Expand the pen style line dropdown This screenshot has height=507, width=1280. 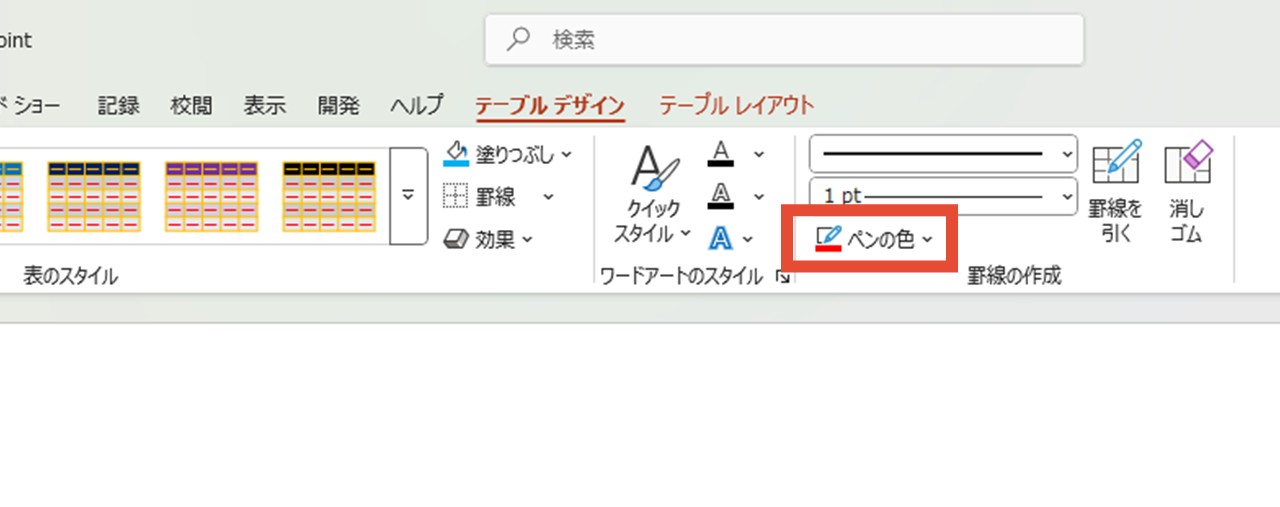click(1067, 154)
